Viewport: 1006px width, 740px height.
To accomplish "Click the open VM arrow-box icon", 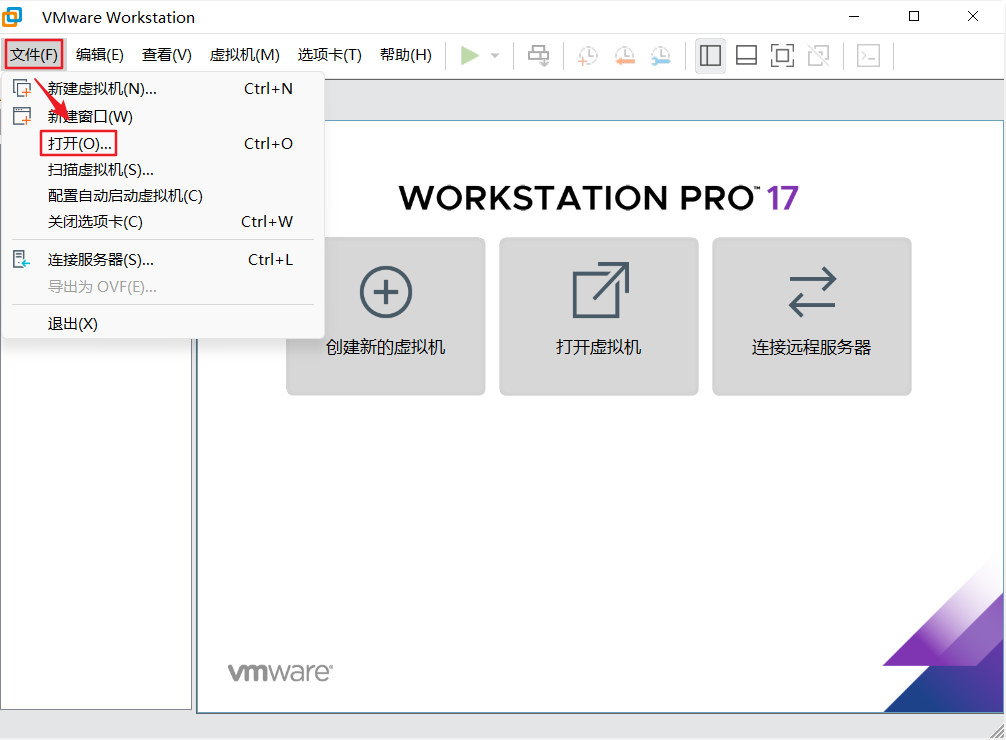I will (x=601, y=289).
